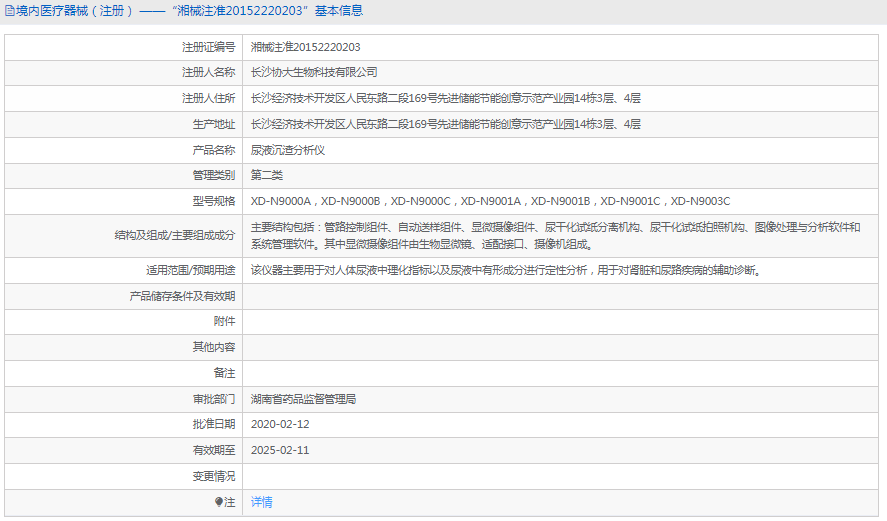887x521 pixels.
Task: Select model specification list starting XD-N9000A
Action: click(x=490, y=201)
